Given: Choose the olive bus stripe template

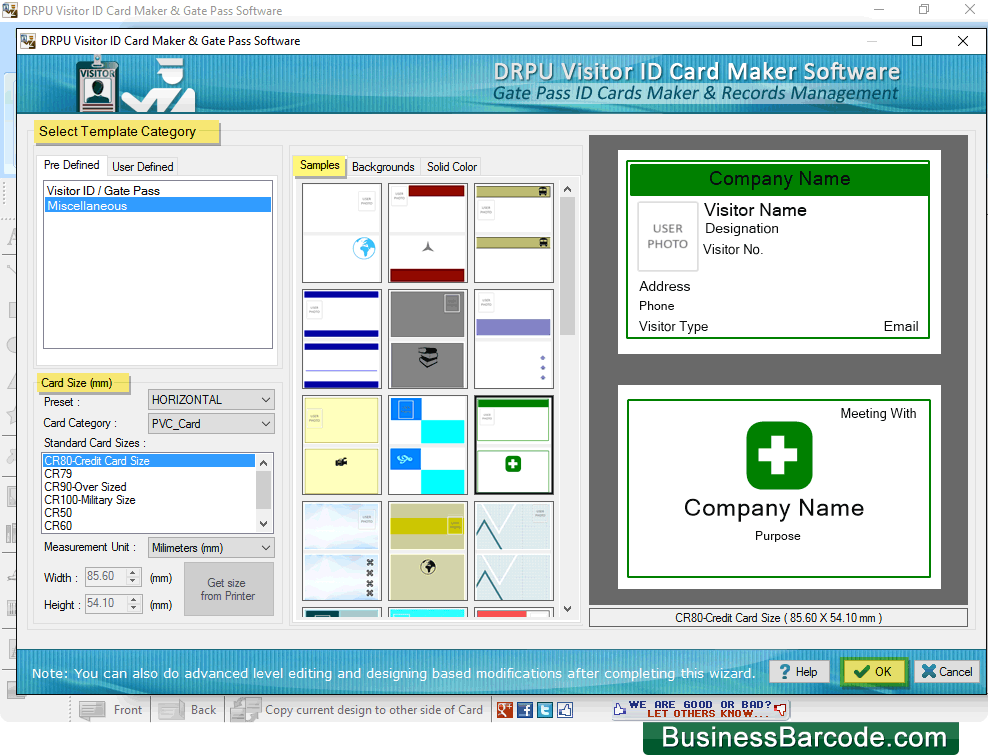Looking at the screenshot, I should (x=514, y=233).
